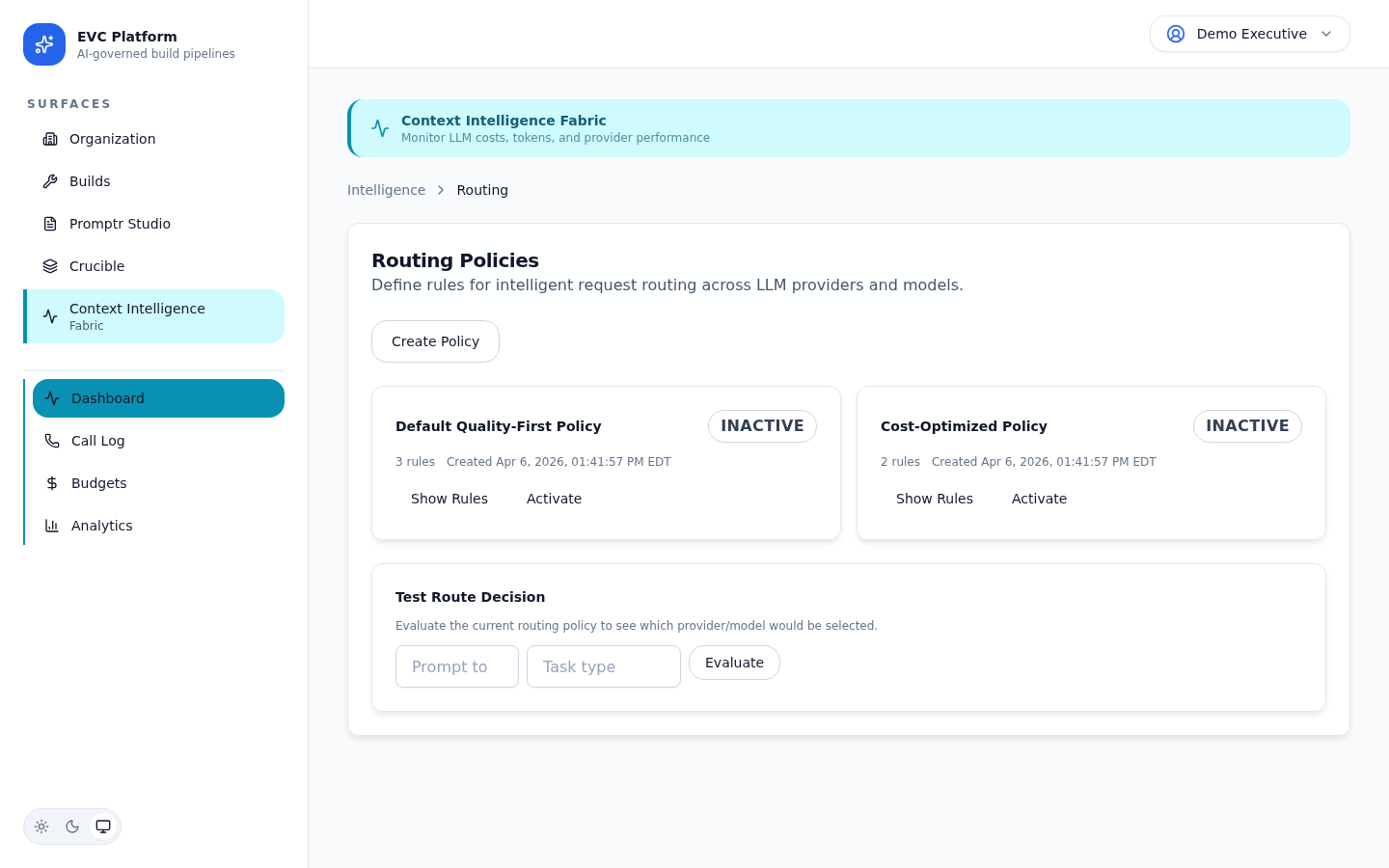Image resolution: width=1389 pixels, height=868 pixels.
Task: Expand the Demo Executive account dropdown
Action: (1250, 34)
